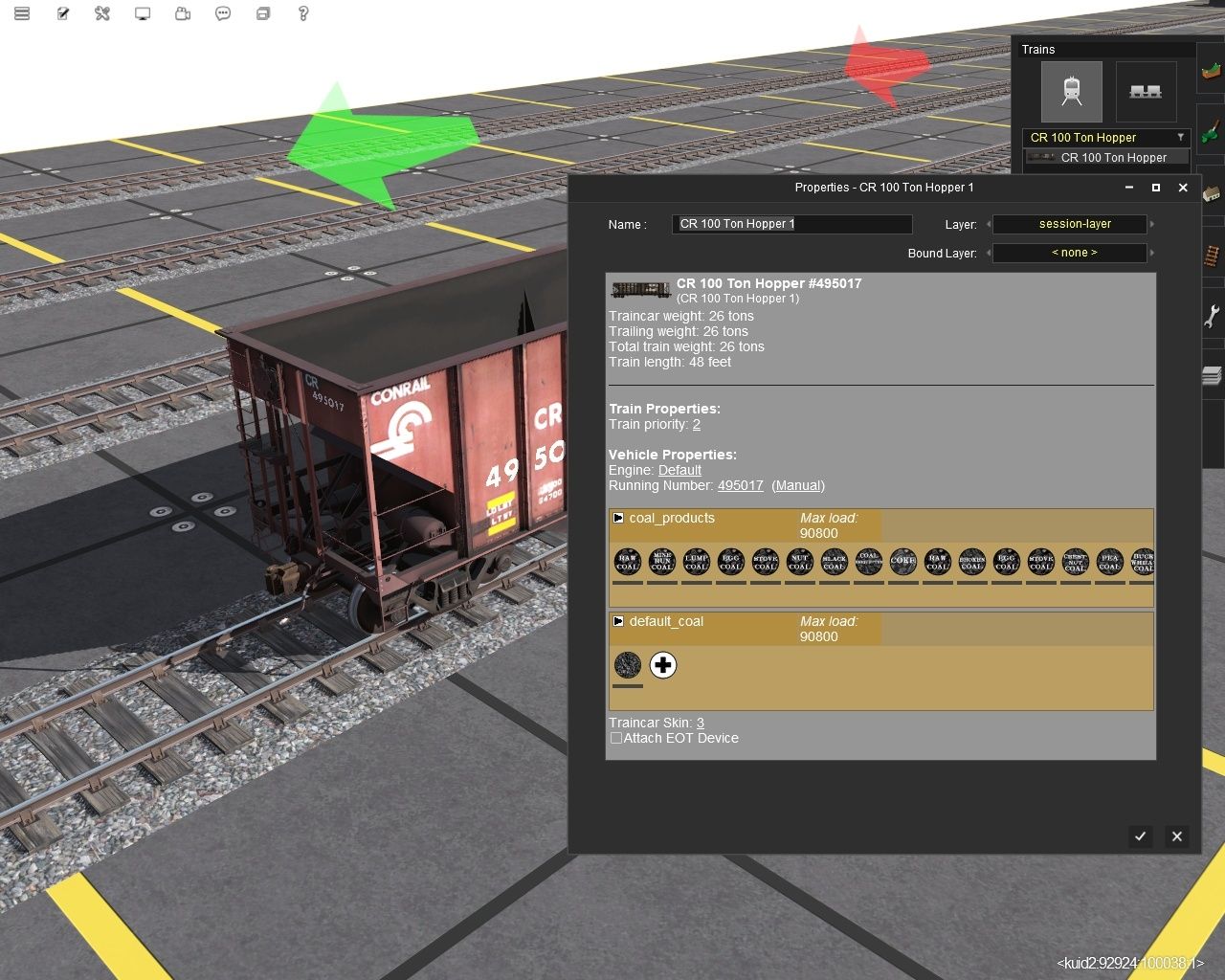1225x980 pixels.
Task: Select the Buckwheat Coal product
Action: point(1142,562)
